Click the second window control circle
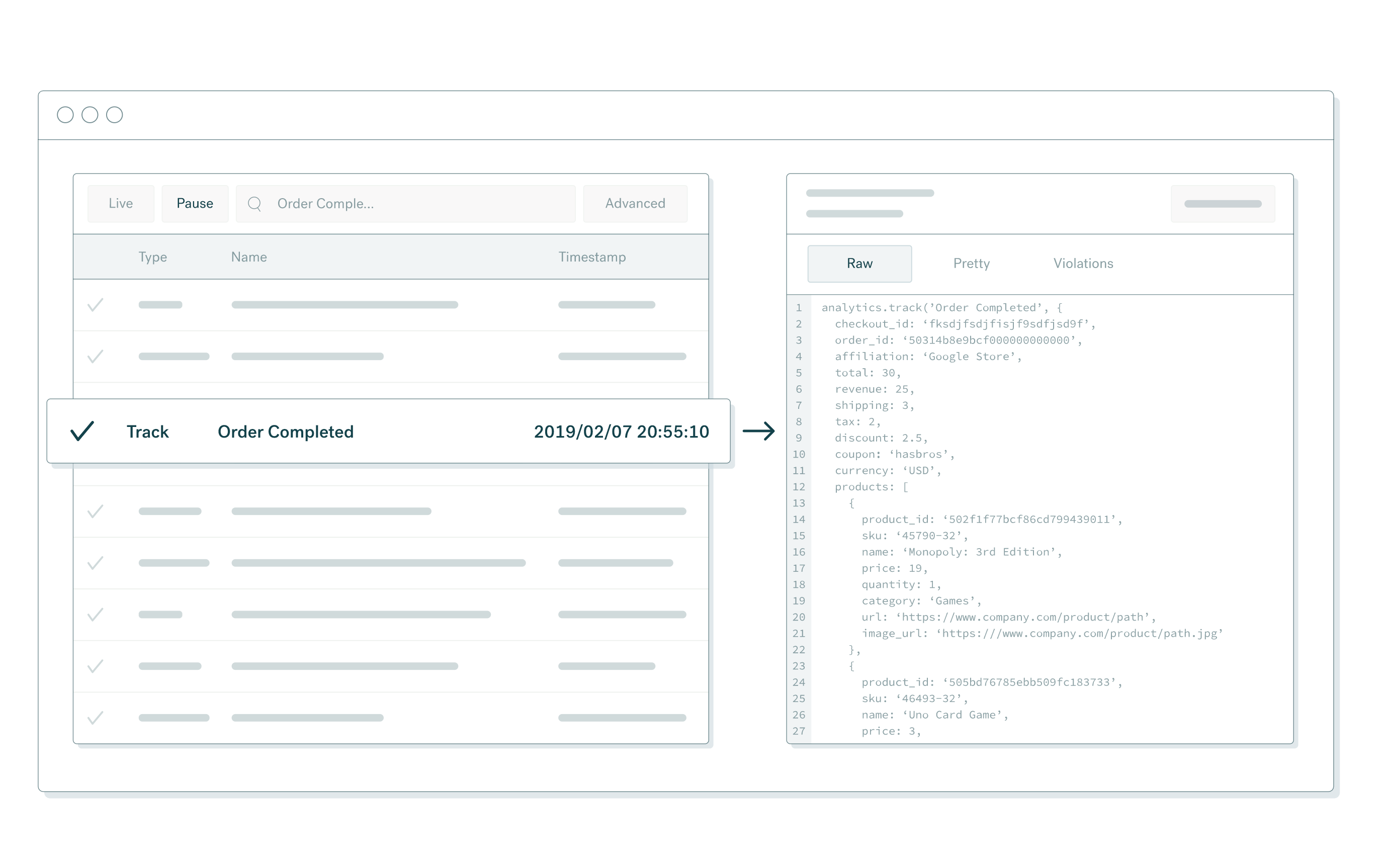Image resolution: width=1384 pixels, height=868 pixels. tap(90, 115)
